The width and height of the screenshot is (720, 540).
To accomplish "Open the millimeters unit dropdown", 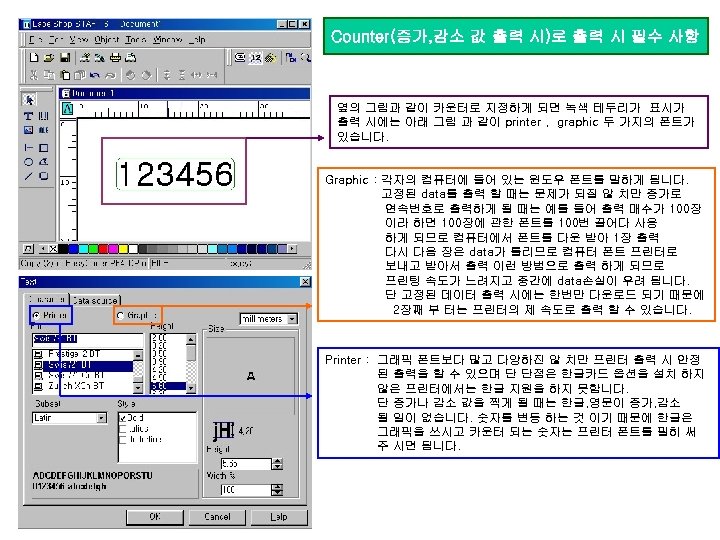I will click(292, 319).
